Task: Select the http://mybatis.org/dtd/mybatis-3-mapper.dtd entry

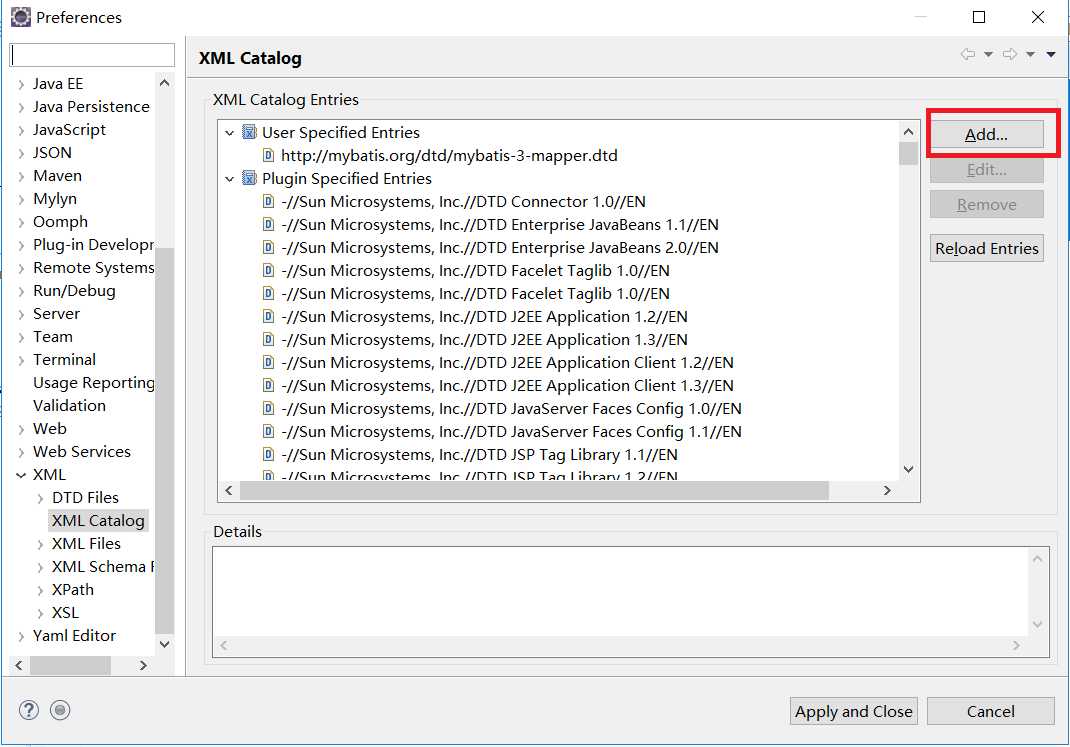Action: coord(449,156)
